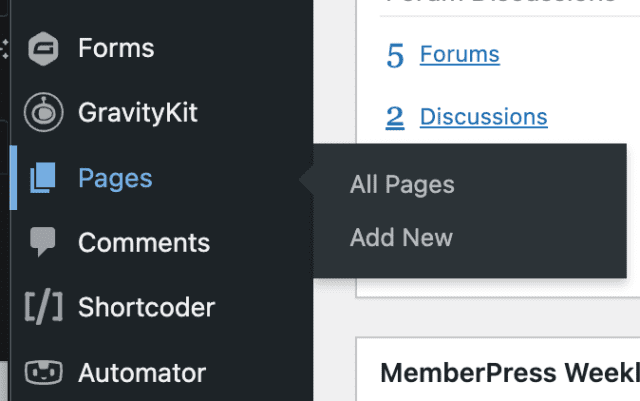The image size is (640, 401).
Task: Click the Pages stacked-sheets icon
Action: tap(42, 178)
